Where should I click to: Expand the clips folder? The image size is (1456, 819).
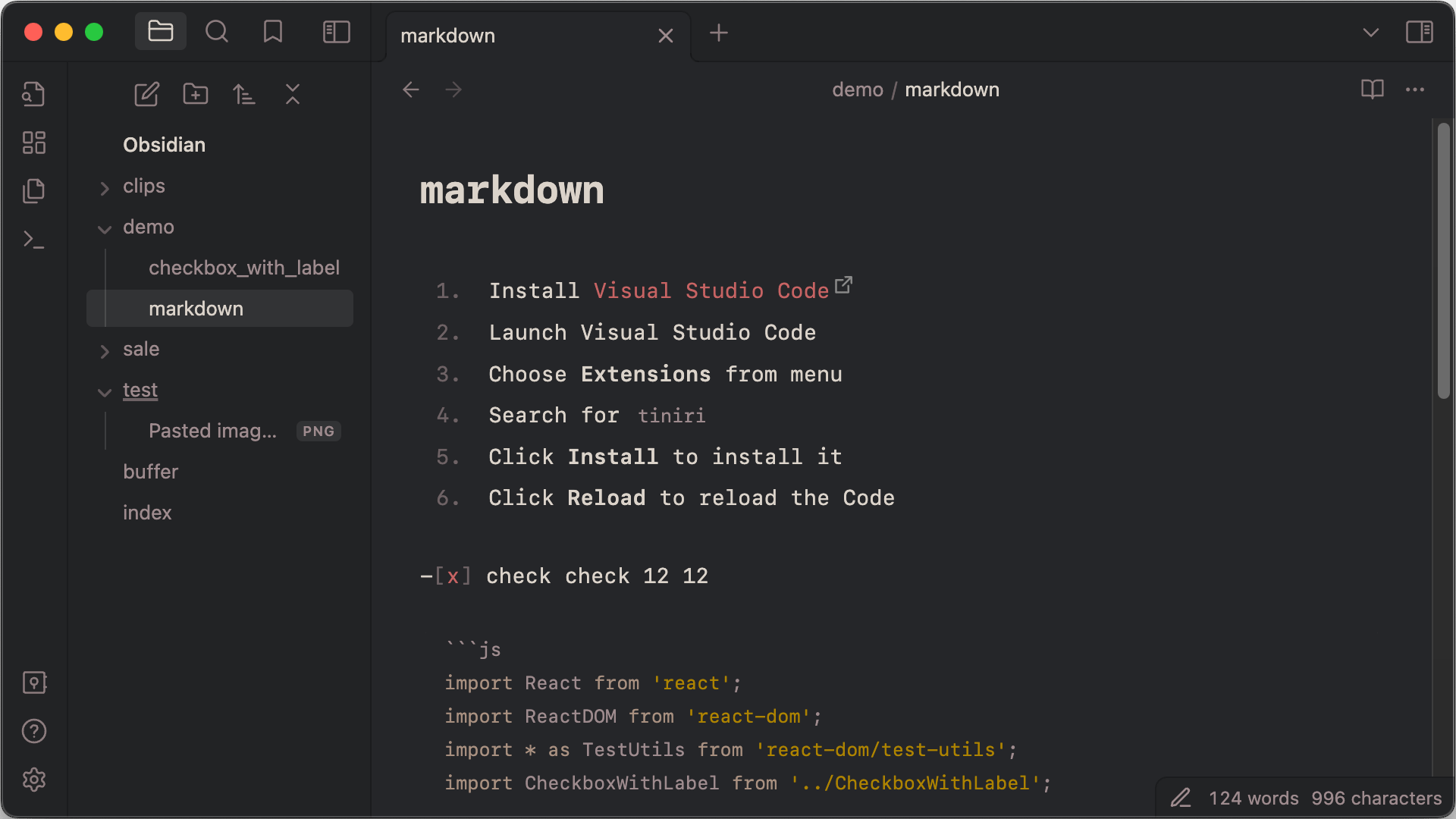click(105, 187)
